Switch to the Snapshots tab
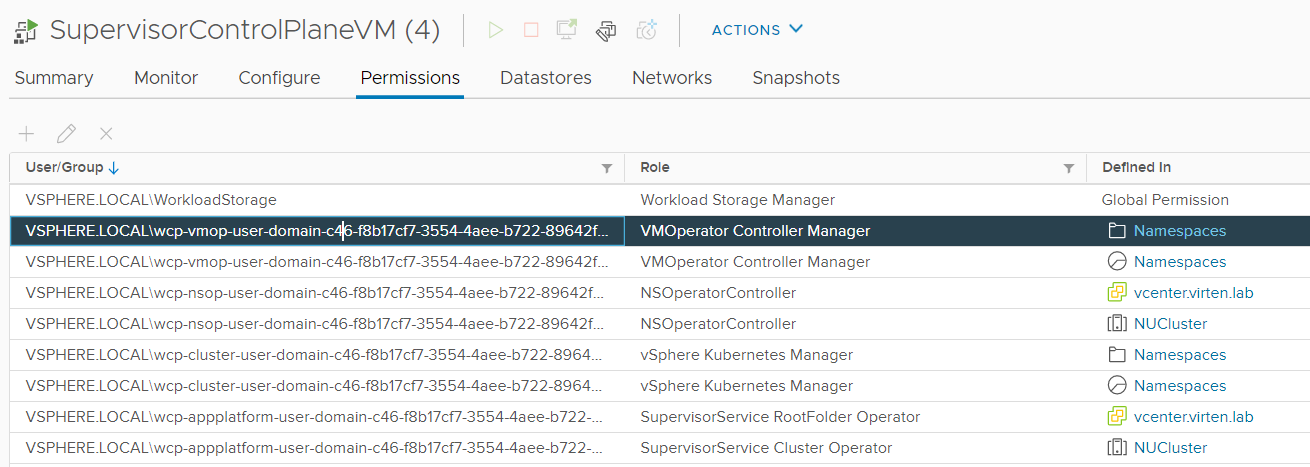Image resolution: width=1310 pixels, height=467 pixels. 796,78
